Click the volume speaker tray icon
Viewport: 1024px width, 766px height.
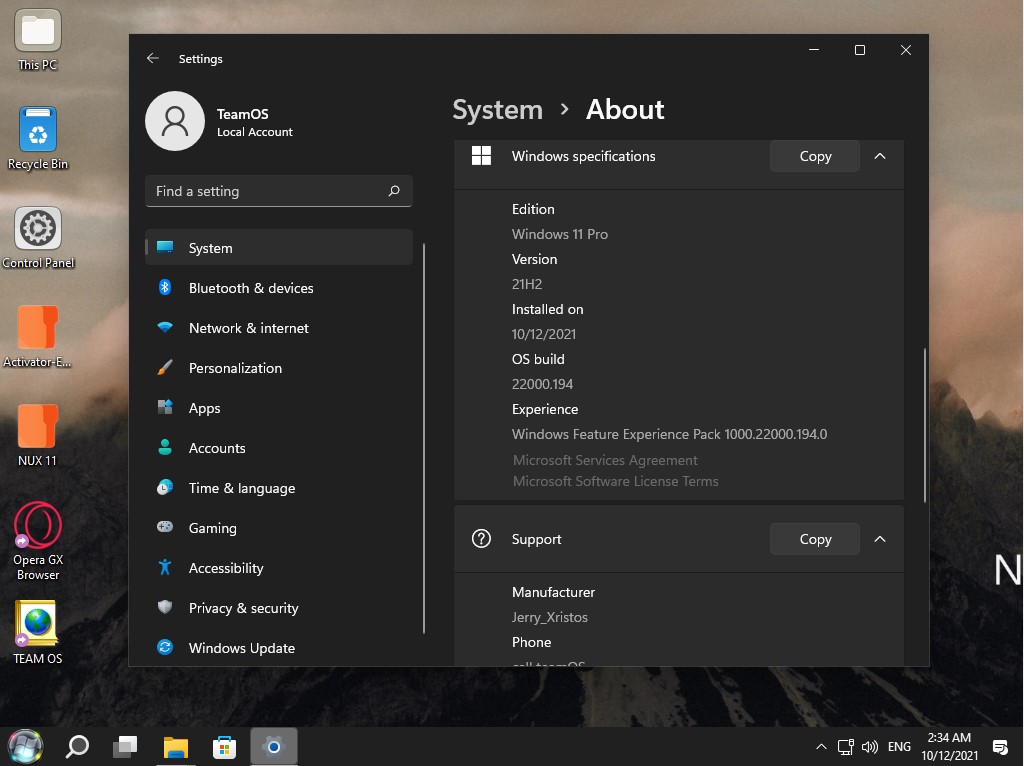click(x=869, y=746)
